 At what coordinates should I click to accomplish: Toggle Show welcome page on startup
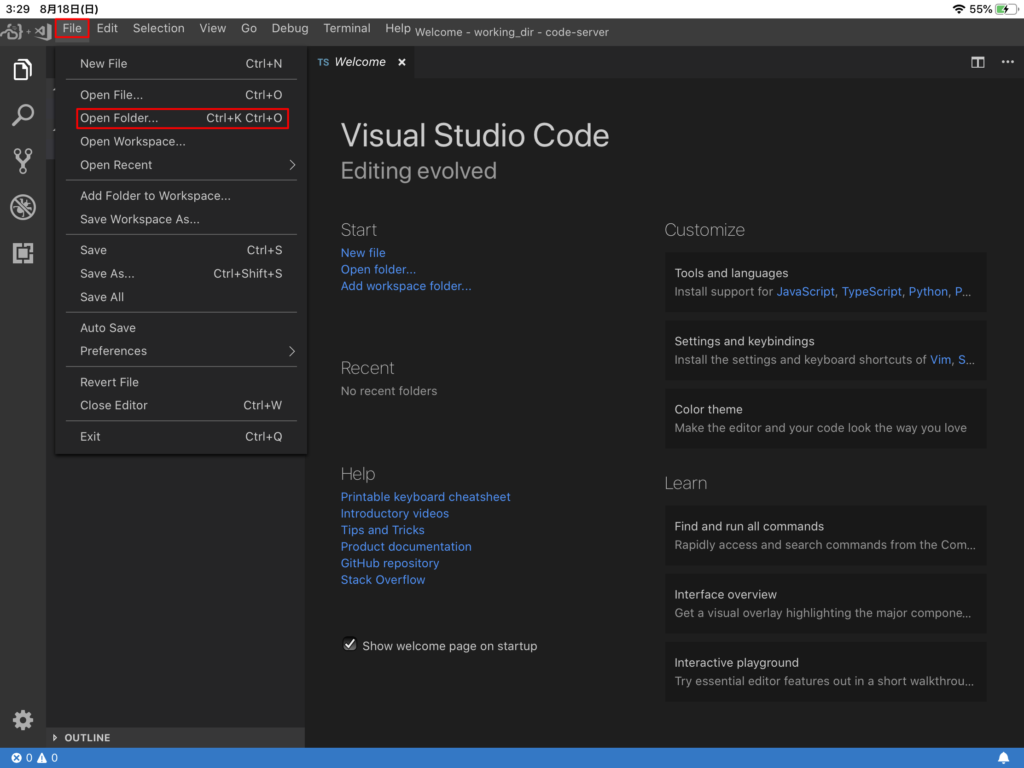pos(350,645)
